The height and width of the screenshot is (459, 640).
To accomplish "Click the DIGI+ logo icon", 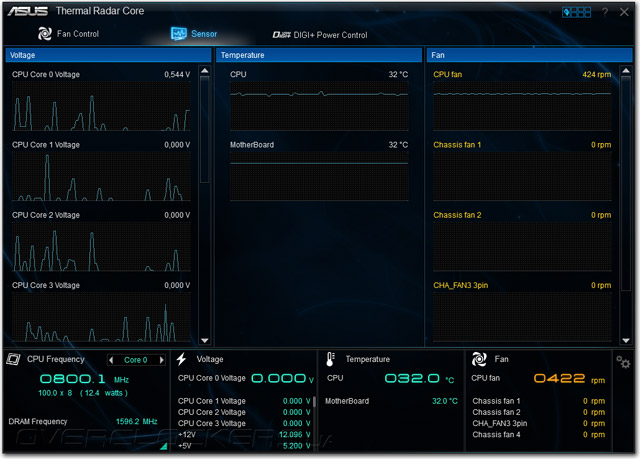I will pos(281,35).
